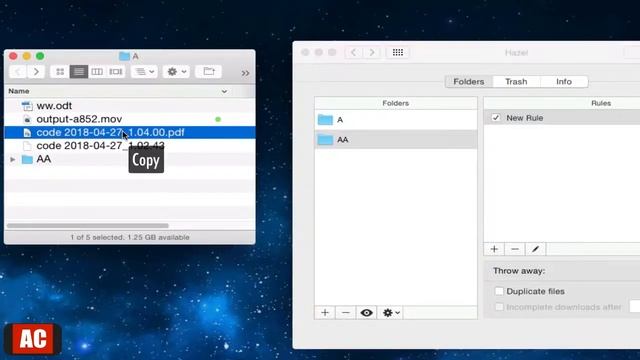Zoom Finder window with green button
The image size is (640, 360).
click(40, 56)
